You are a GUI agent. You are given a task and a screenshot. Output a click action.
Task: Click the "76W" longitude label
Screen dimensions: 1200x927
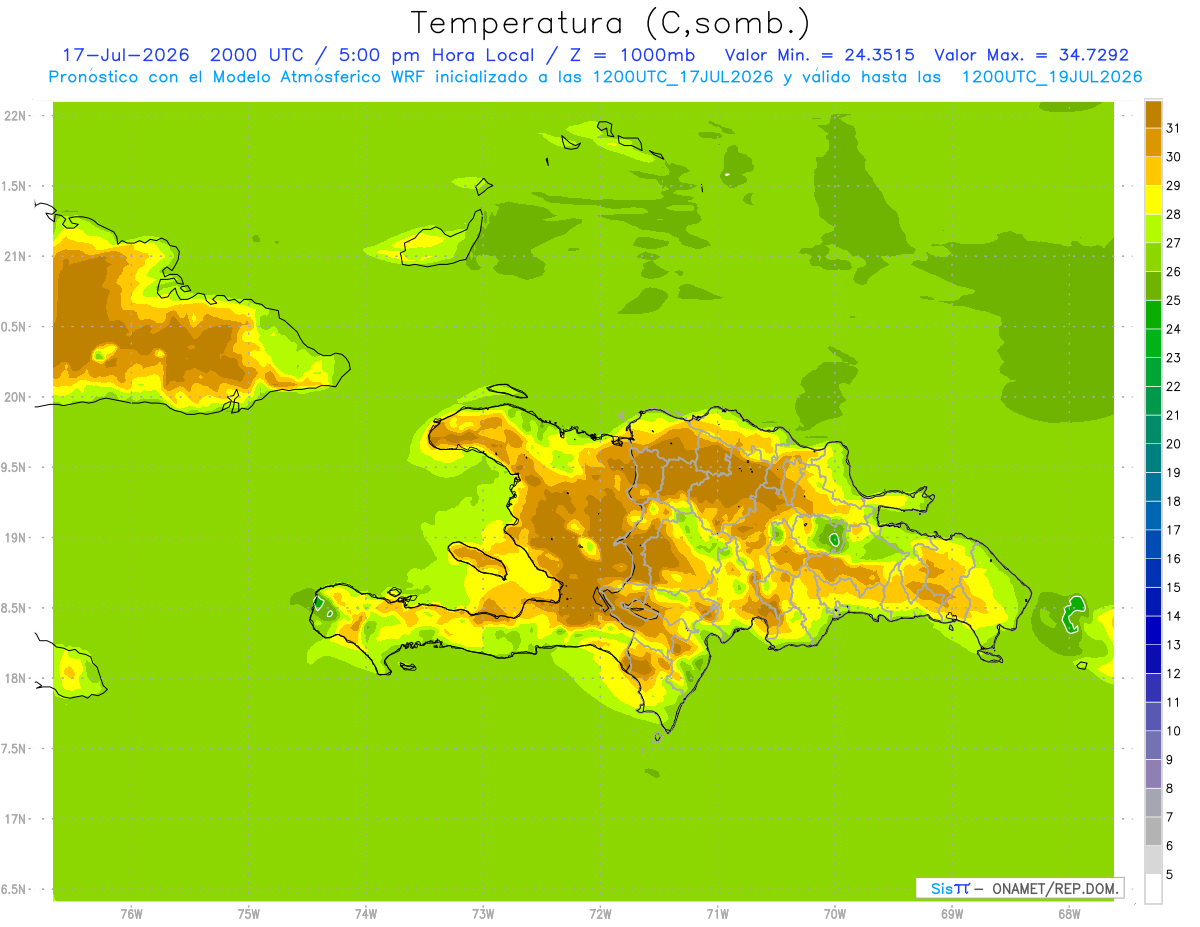131,914
